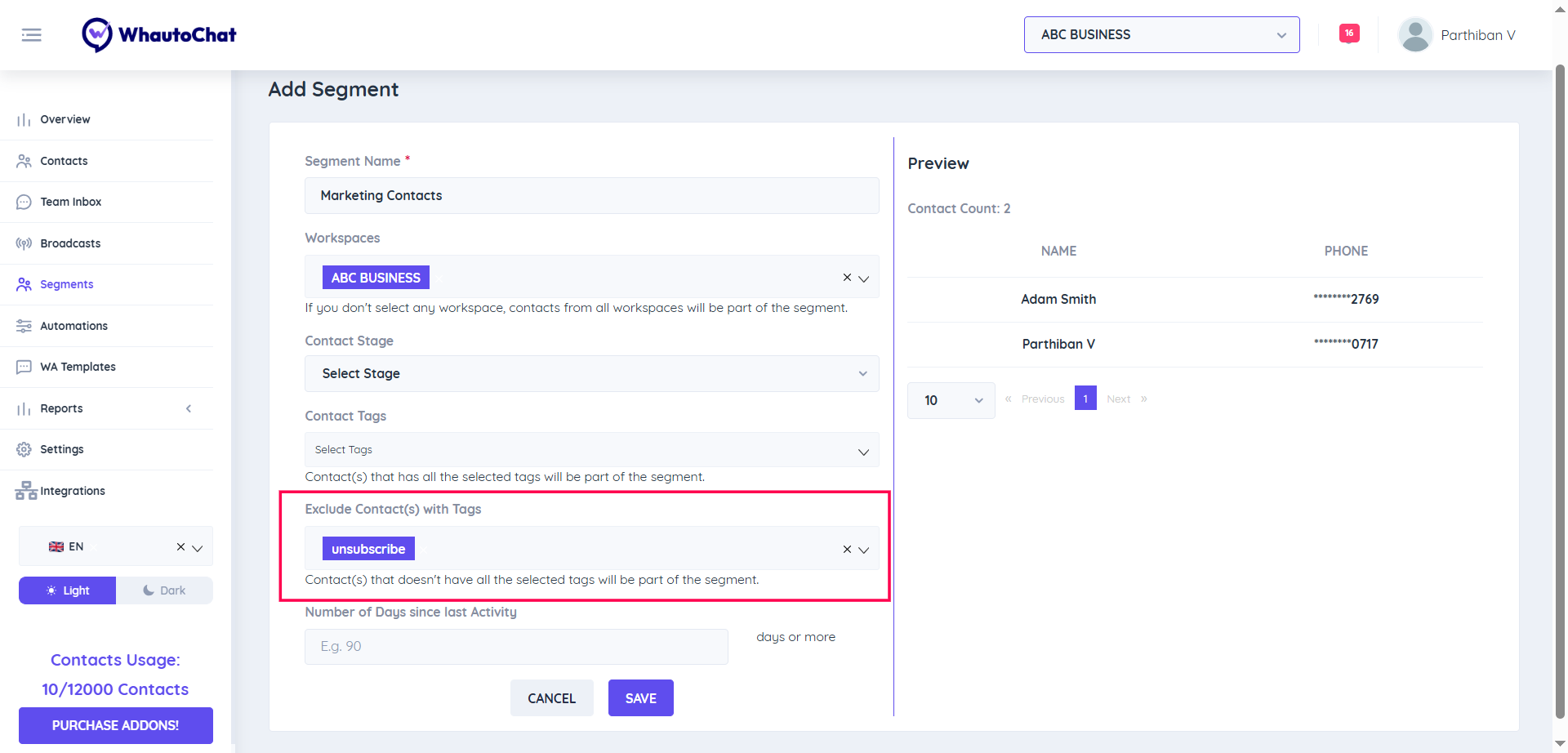Select the Light theme toggle
Screen dimensions: 1568x753
[x=68, y=590]
